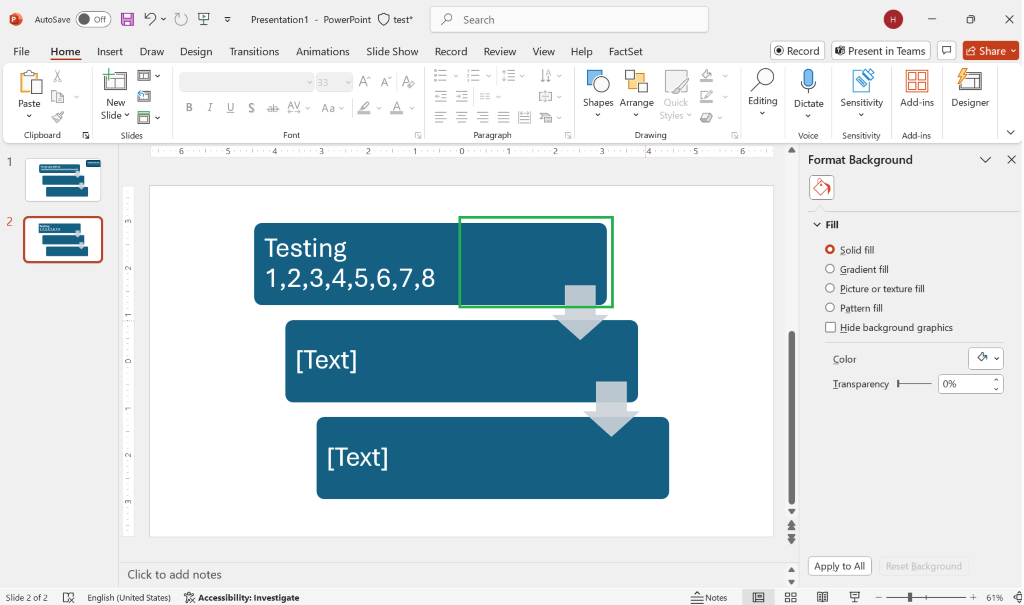1024x605 pixels.
Task: Switch to the Animations tab
Action: coord(323,51)
